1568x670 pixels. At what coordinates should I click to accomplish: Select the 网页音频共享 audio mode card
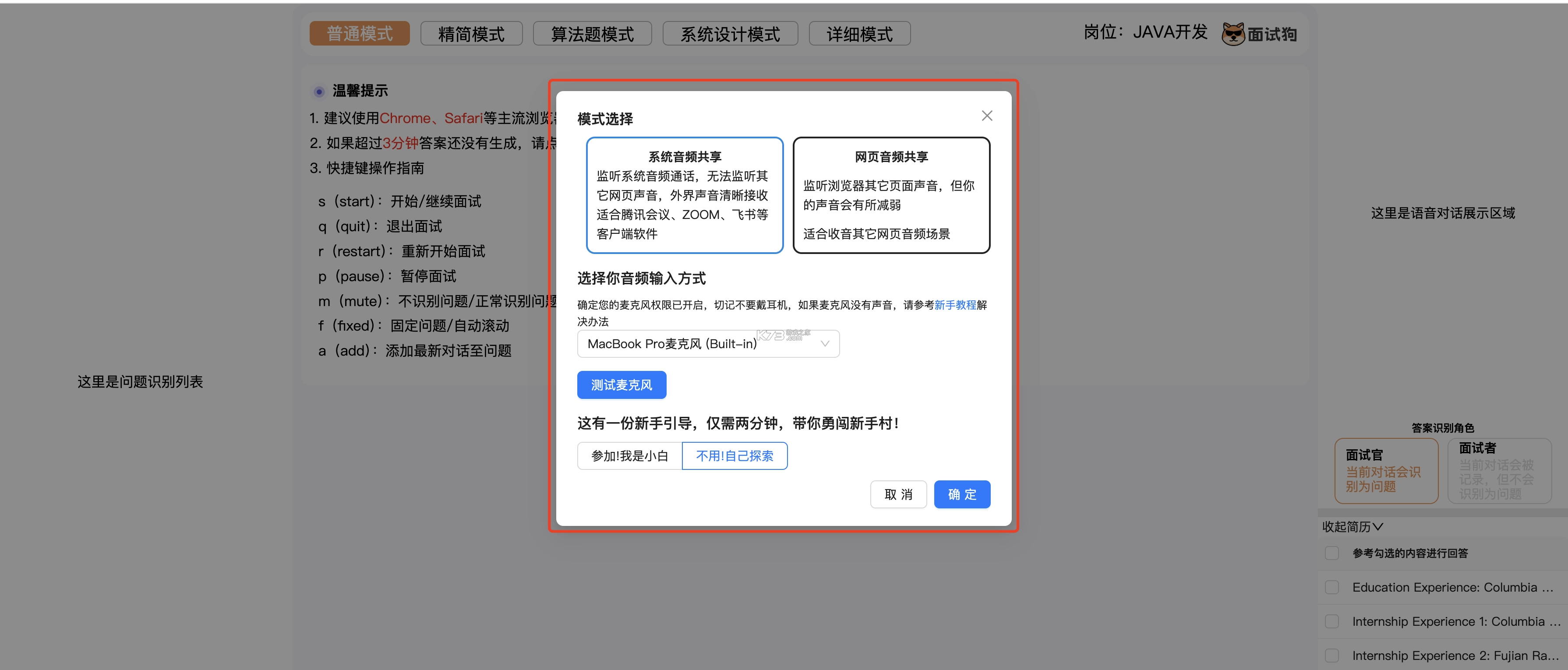[890, 195]
